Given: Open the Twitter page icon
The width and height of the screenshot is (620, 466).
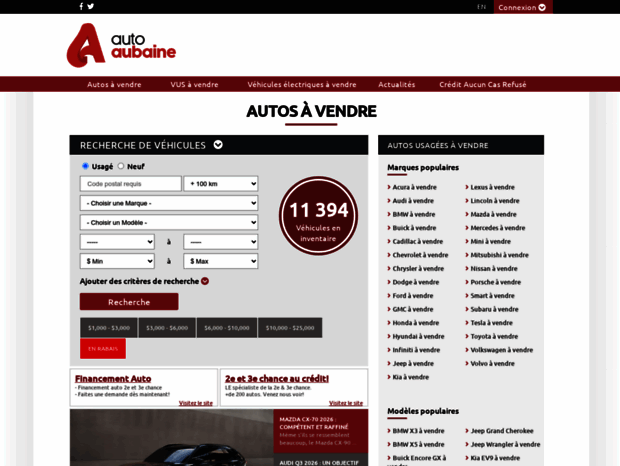Looking at the screenshot, I should point(91,6).
